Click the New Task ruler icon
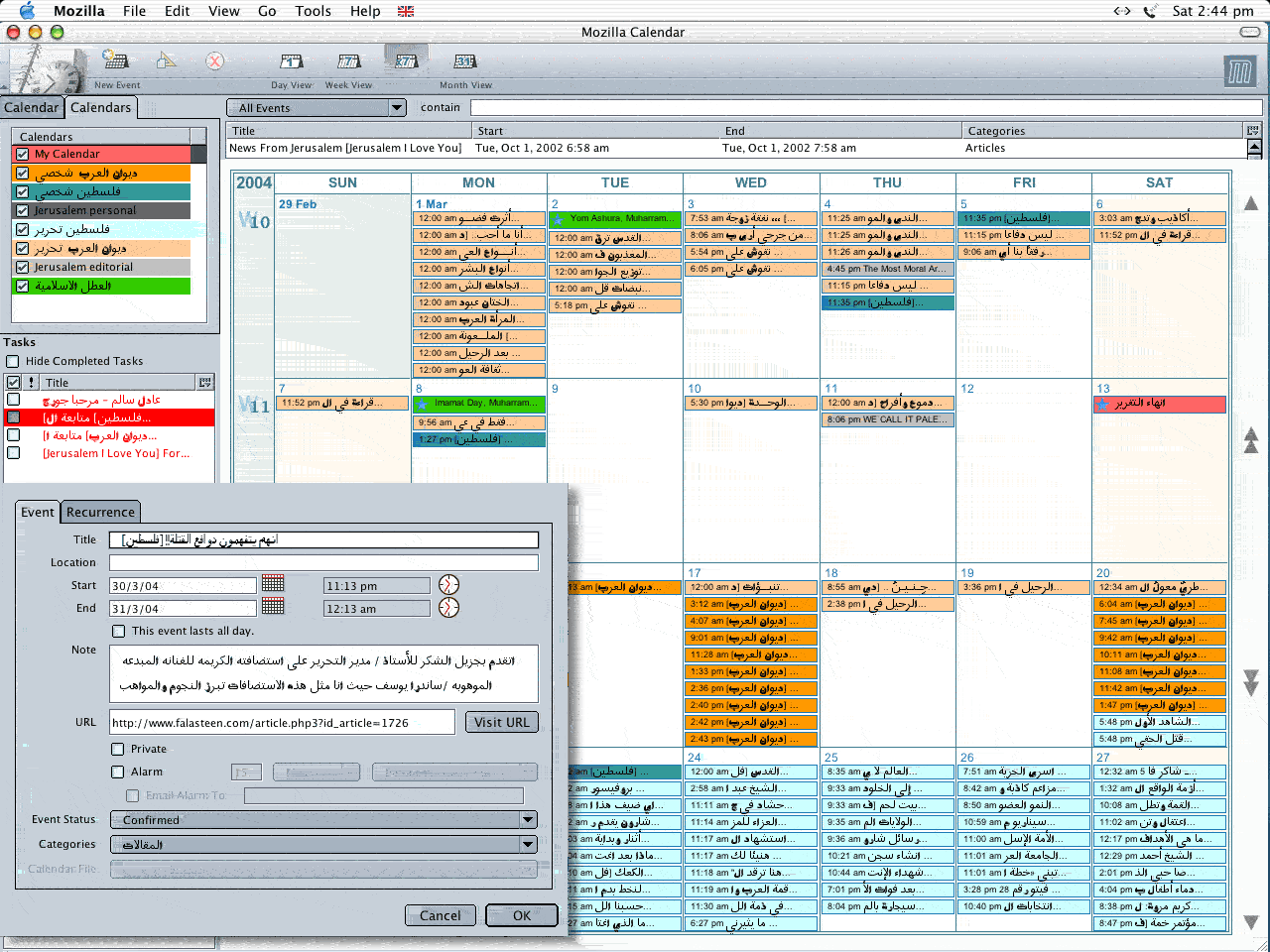 tap(166, 61)
